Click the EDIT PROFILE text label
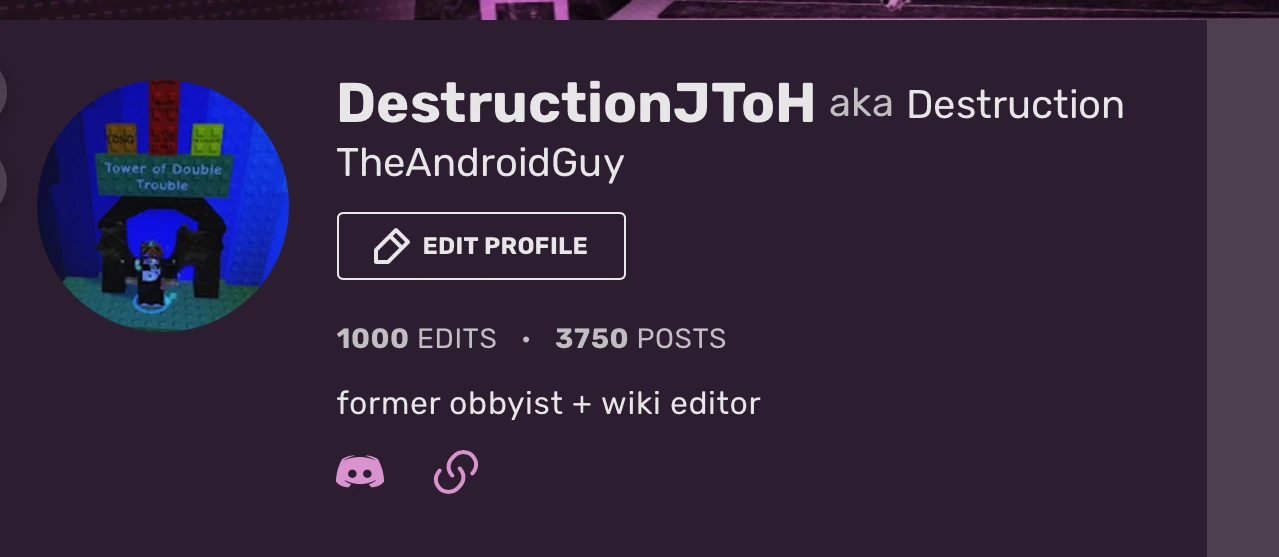 click(505, 246)
